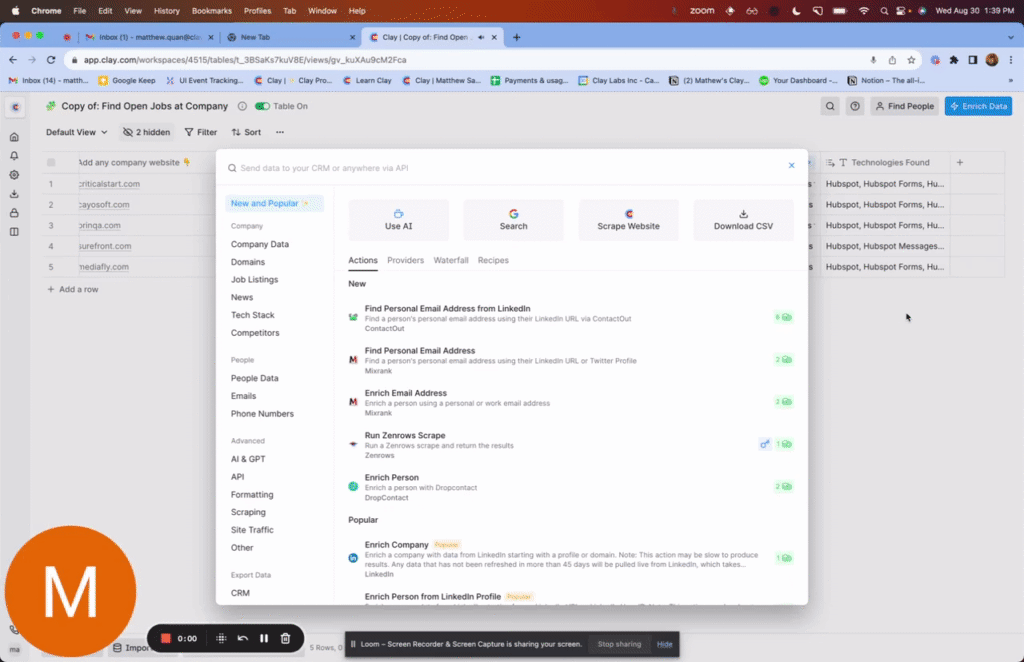Toggle the Table On switch

(x=263, y=106)
